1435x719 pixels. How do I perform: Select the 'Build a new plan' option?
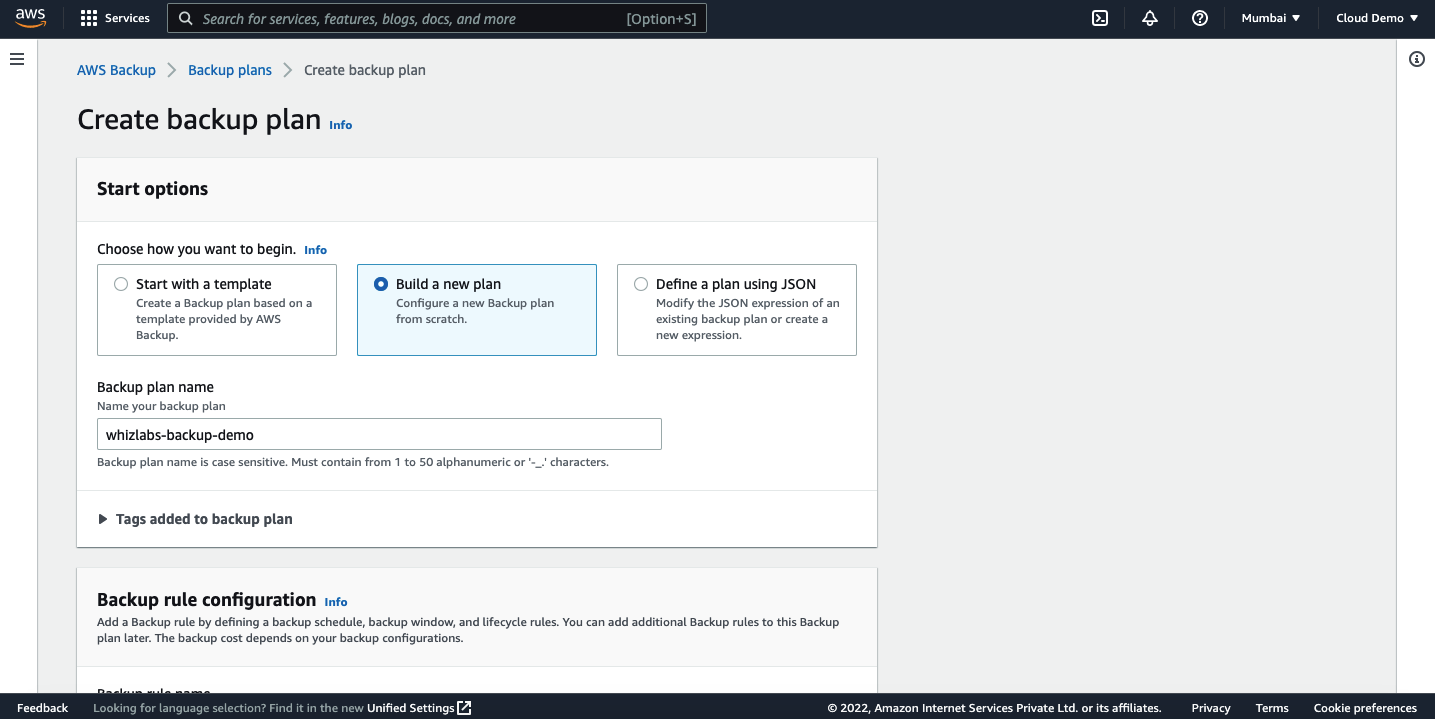[477, 310]
